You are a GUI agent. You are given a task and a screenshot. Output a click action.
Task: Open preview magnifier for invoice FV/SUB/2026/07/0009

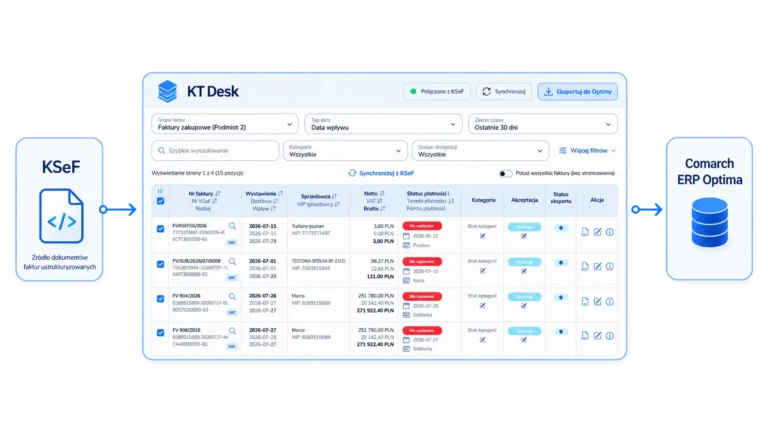pos(232,262)
